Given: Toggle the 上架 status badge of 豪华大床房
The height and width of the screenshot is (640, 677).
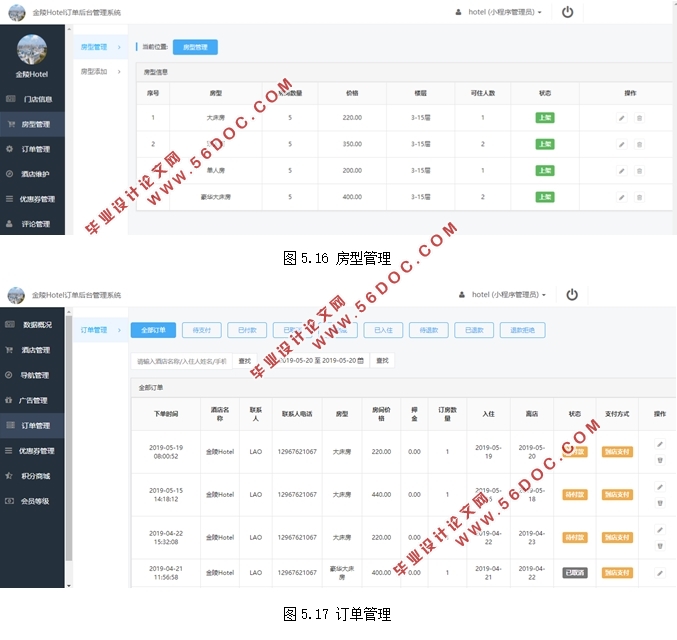Looking at the screenshot, I should click(545, 196).
